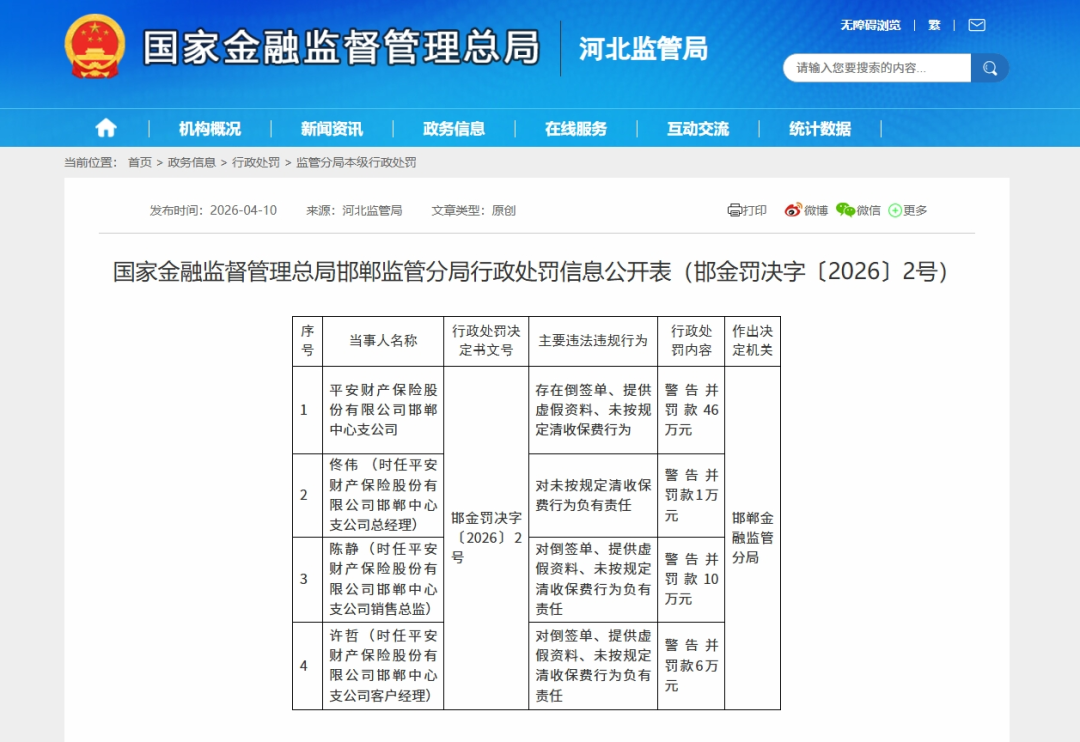Open the 新闻资讯 menu
The image size is (1080, 742).
tap(332, 129)
